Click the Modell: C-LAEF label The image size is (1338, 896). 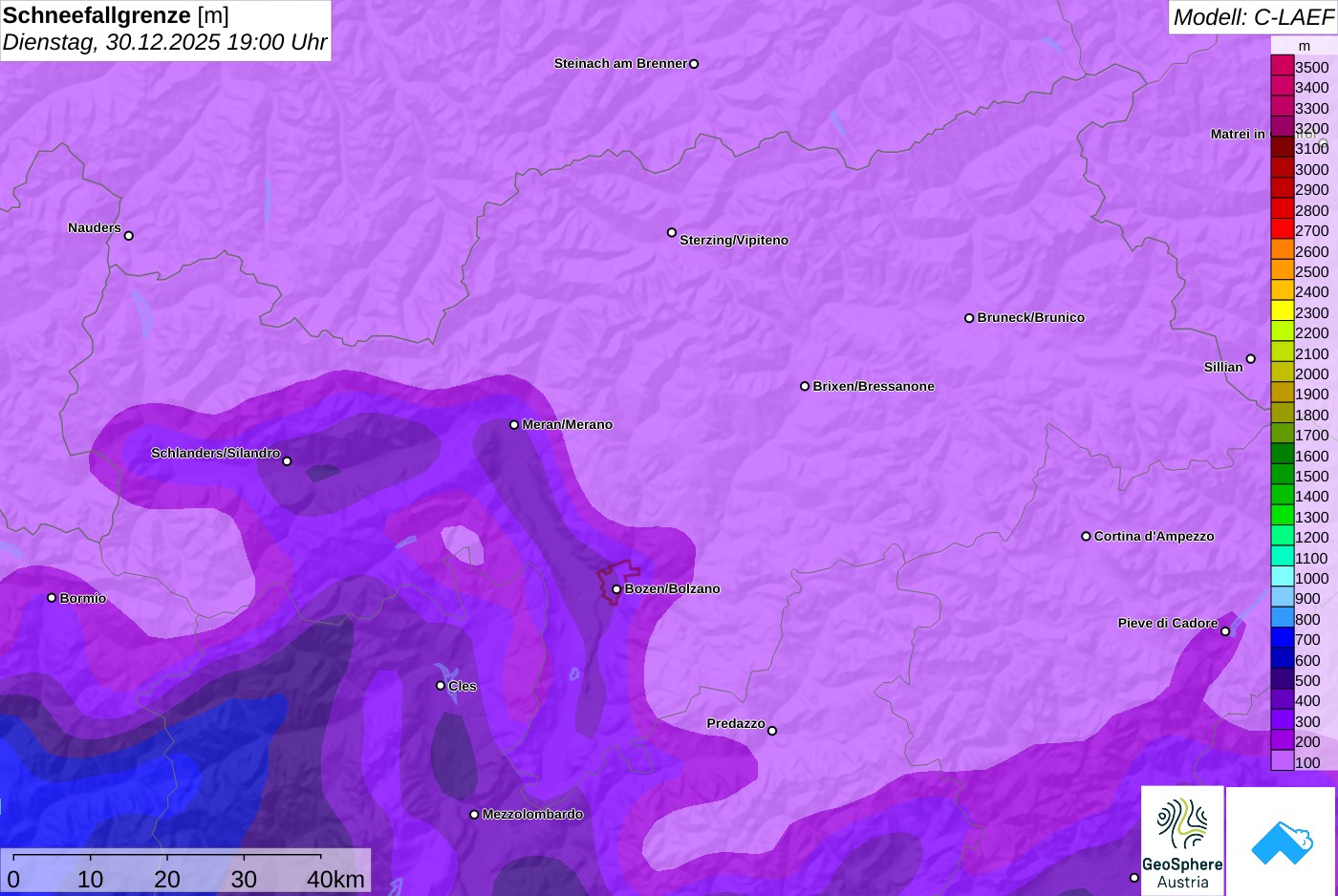click(1253, 17)
